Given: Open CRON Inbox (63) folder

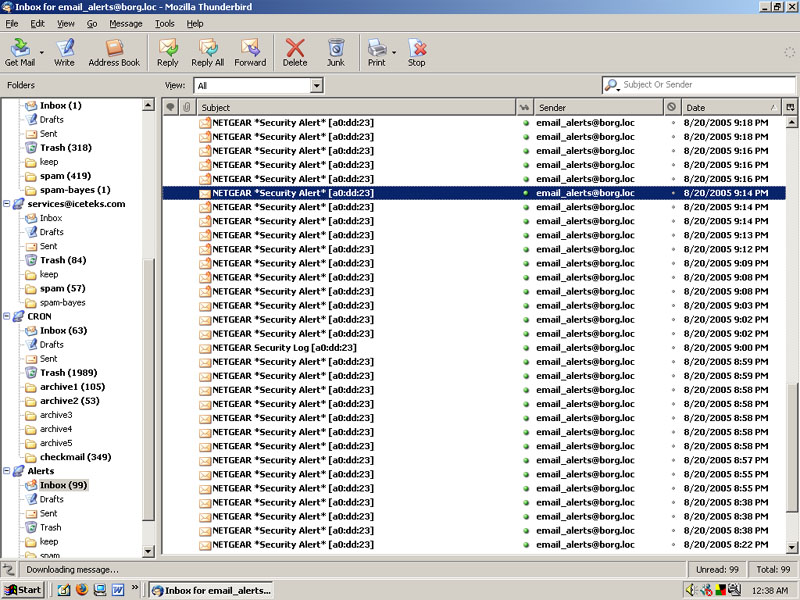Looking at the screenshot, I should click(x=63, y=331).
